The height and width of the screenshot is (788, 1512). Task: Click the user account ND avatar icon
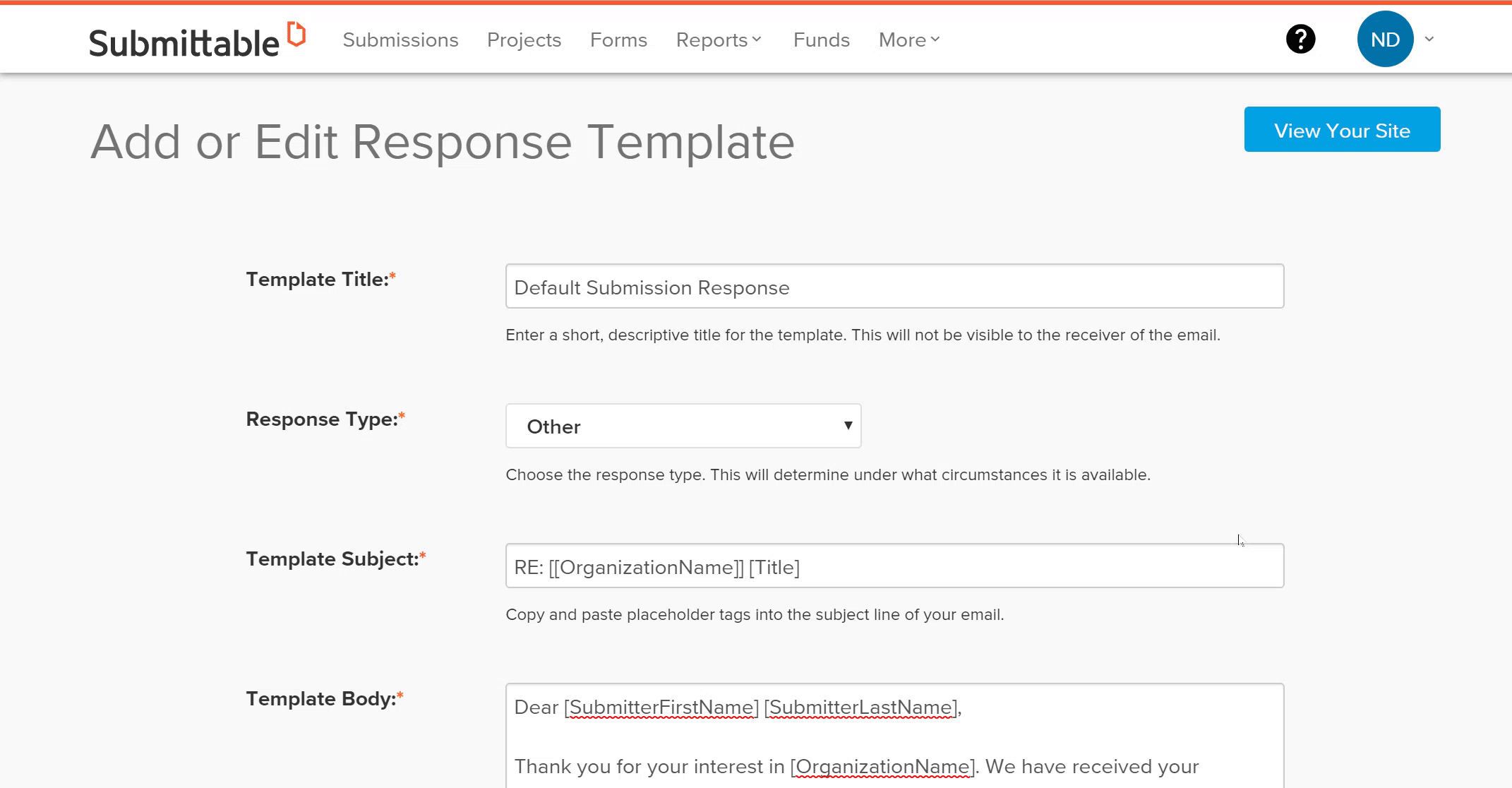[1386, 39]
